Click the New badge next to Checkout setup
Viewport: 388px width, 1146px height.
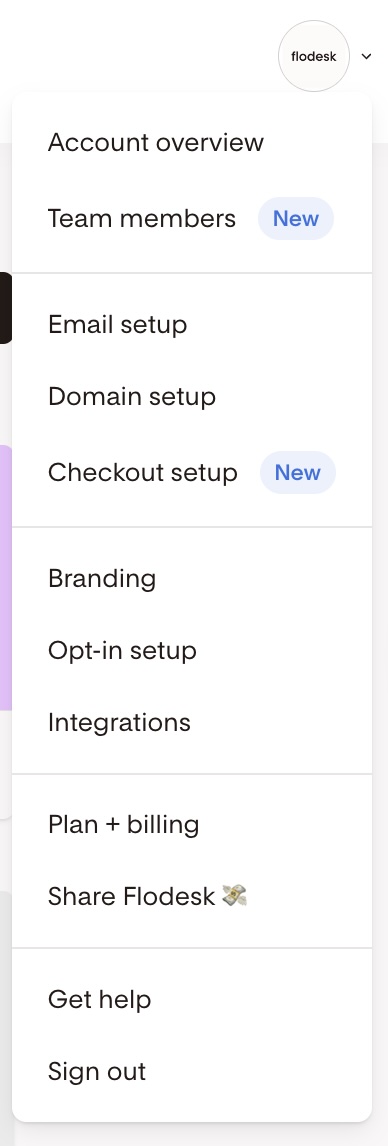click(x=297, y=473)
